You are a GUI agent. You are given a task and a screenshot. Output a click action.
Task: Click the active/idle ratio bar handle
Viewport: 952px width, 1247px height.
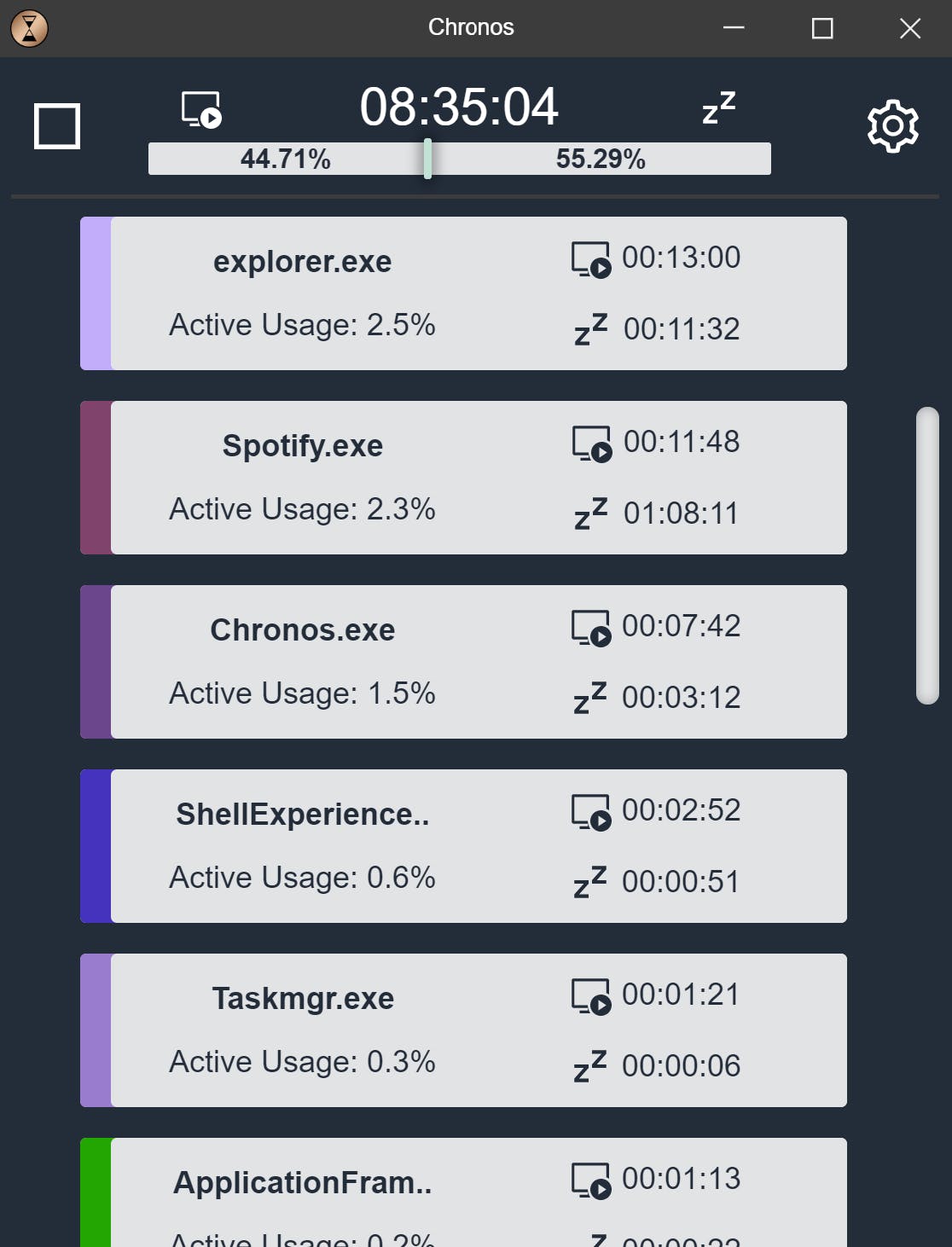(x=427, y=159)
